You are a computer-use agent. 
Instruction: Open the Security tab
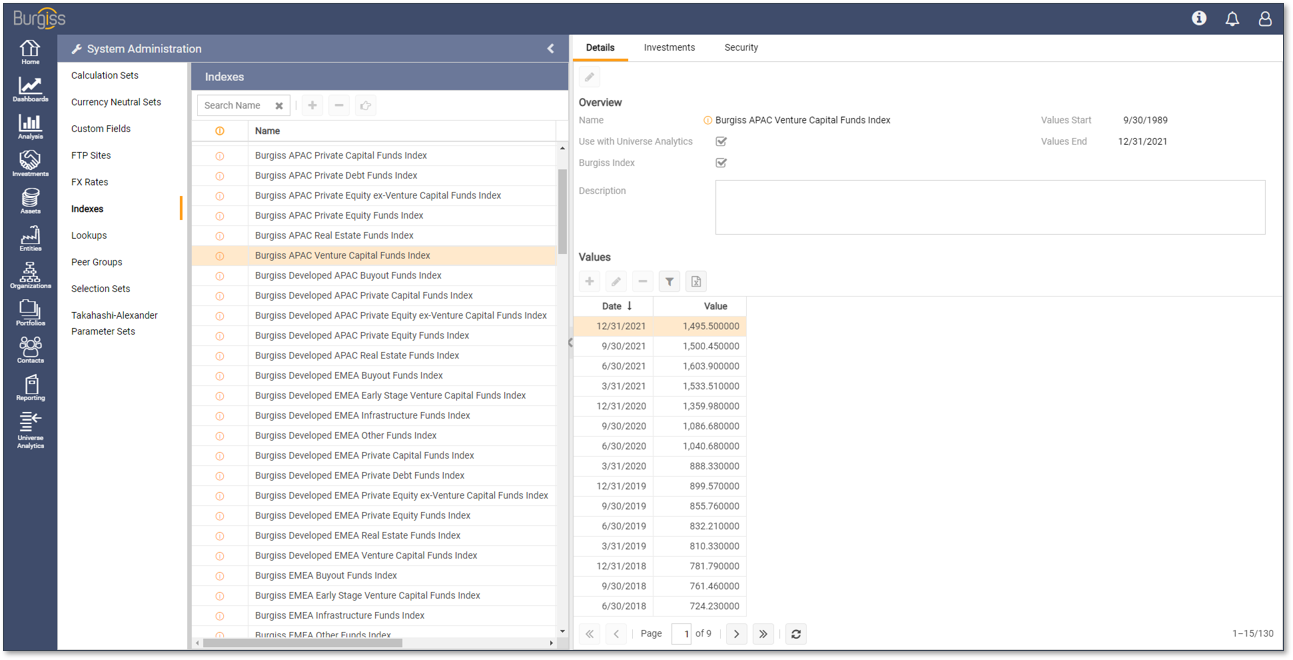pos(741,47)
